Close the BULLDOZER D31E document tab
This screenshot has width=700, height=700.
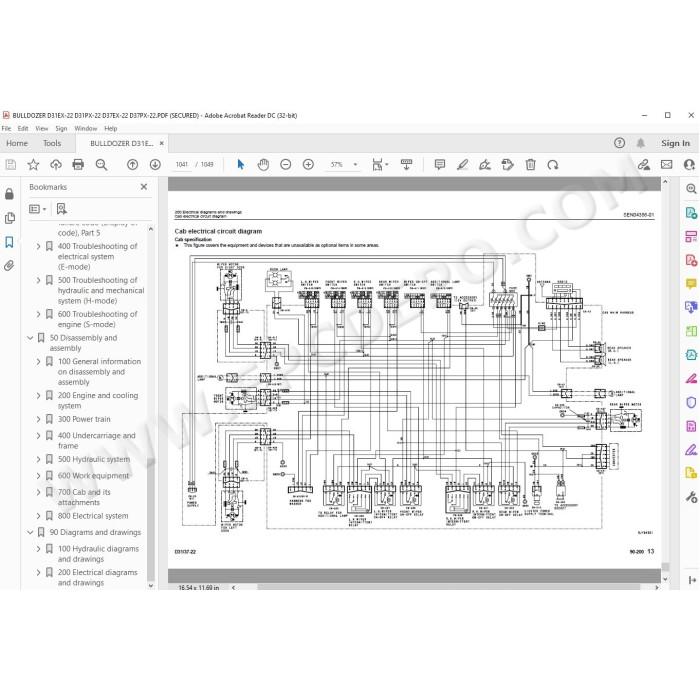coord(162,143)
